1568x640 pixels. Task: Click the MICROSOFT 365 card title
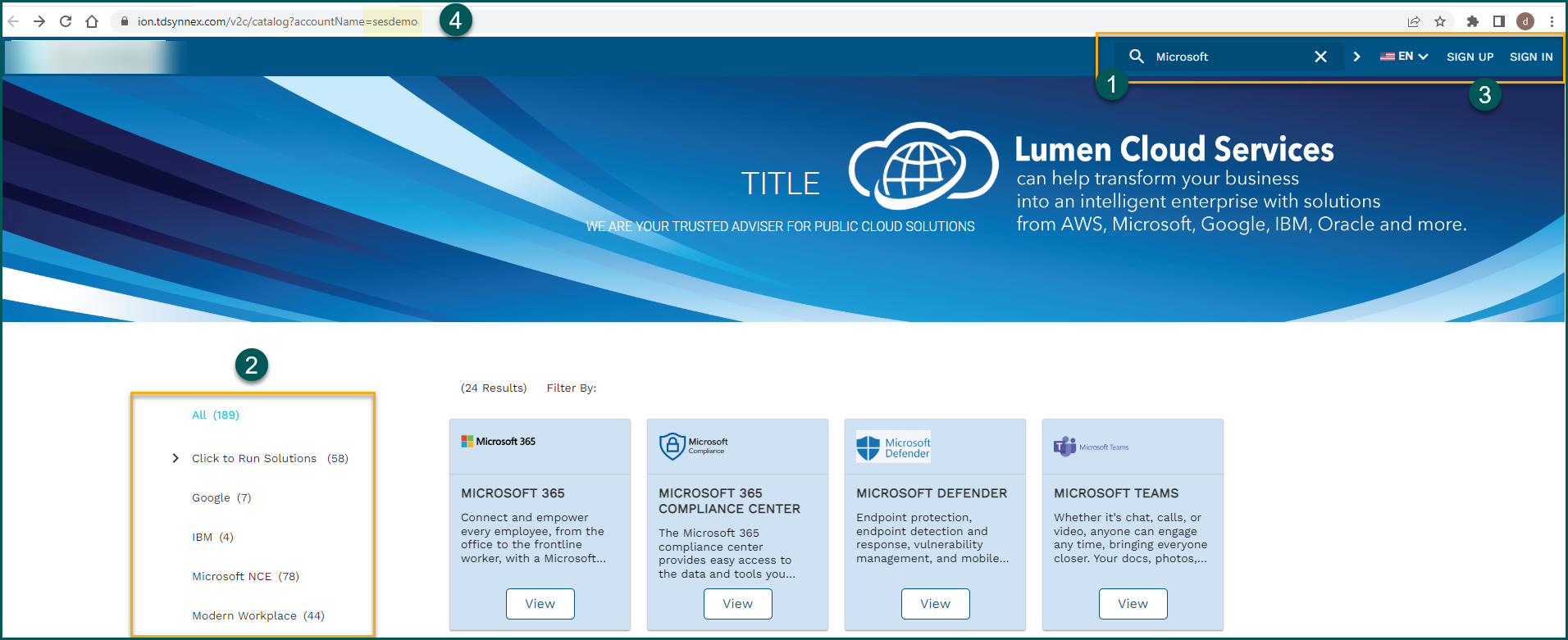coord(513,493)
